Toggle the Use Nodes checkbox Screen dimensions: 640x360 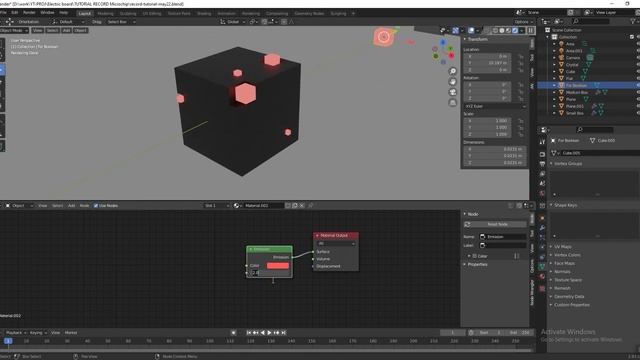[x=96, y=206]
